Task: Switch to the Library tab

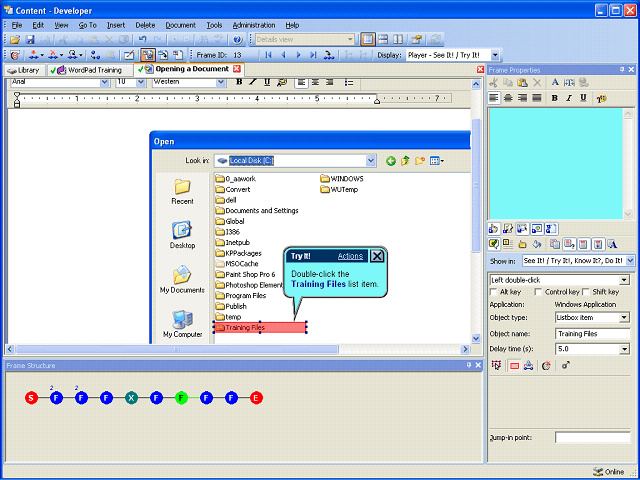Action: click(24, 70)
